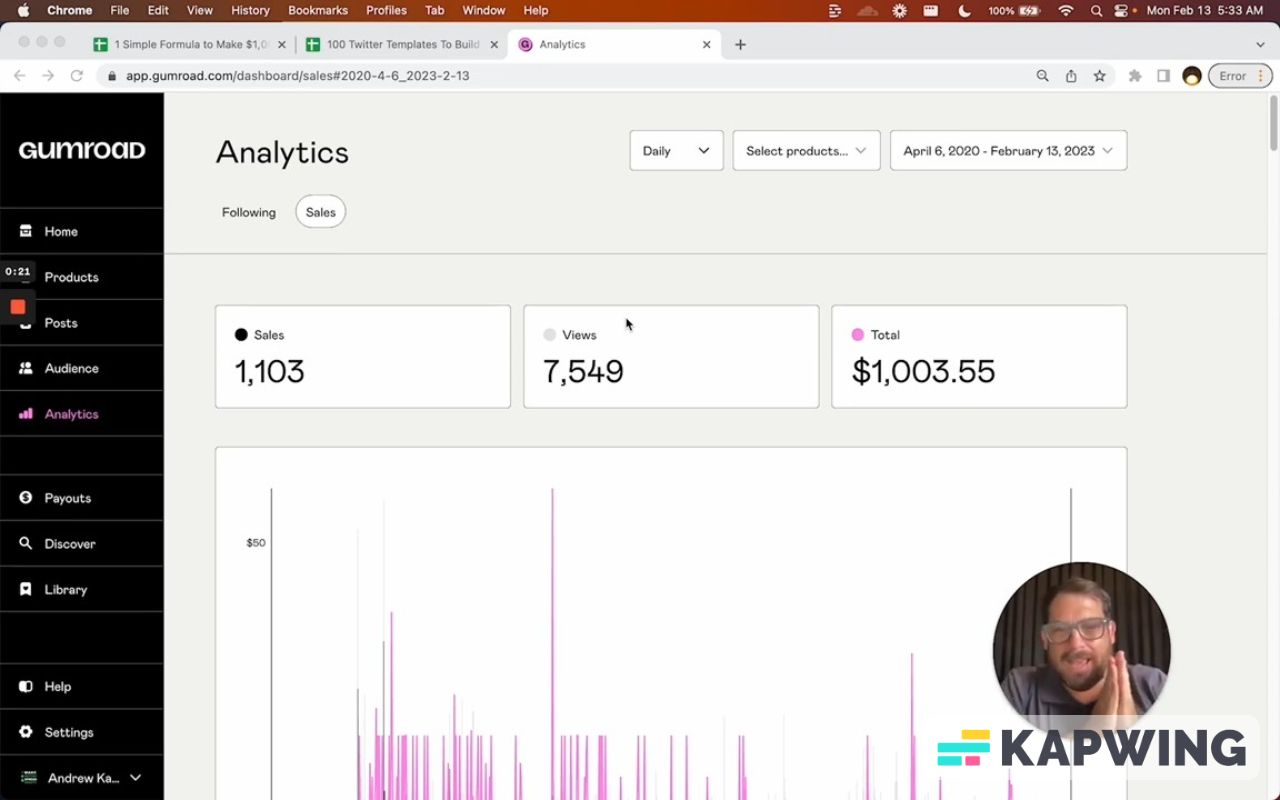The image size is (1280, 800).
Task: Toggle Do Not Disturb moon icon
Action: pyautogui.click(x=965, y=10)
